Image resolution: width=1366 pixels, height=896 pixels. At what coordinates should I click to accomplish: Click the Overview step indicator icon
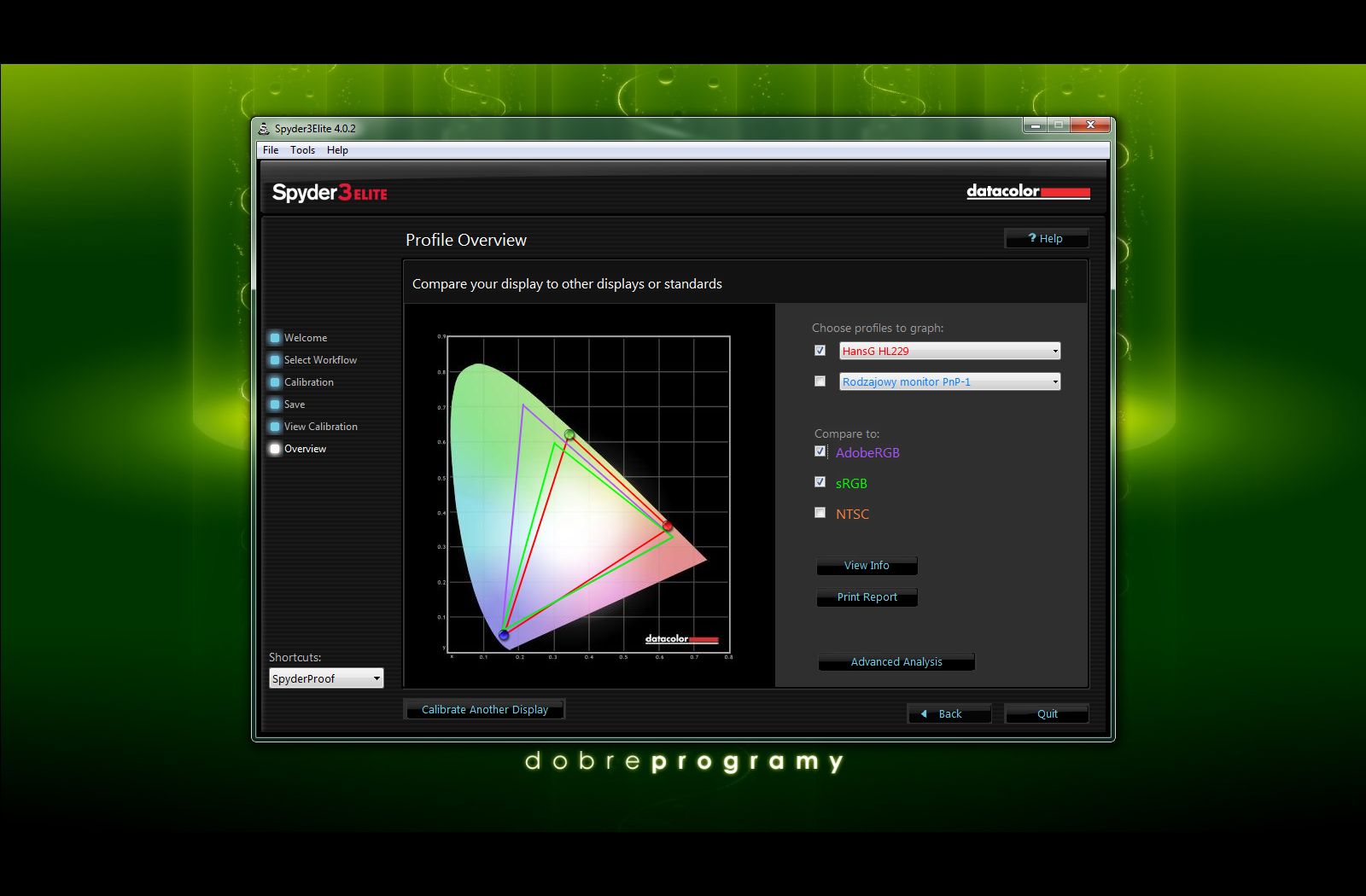tap(275, 449)
